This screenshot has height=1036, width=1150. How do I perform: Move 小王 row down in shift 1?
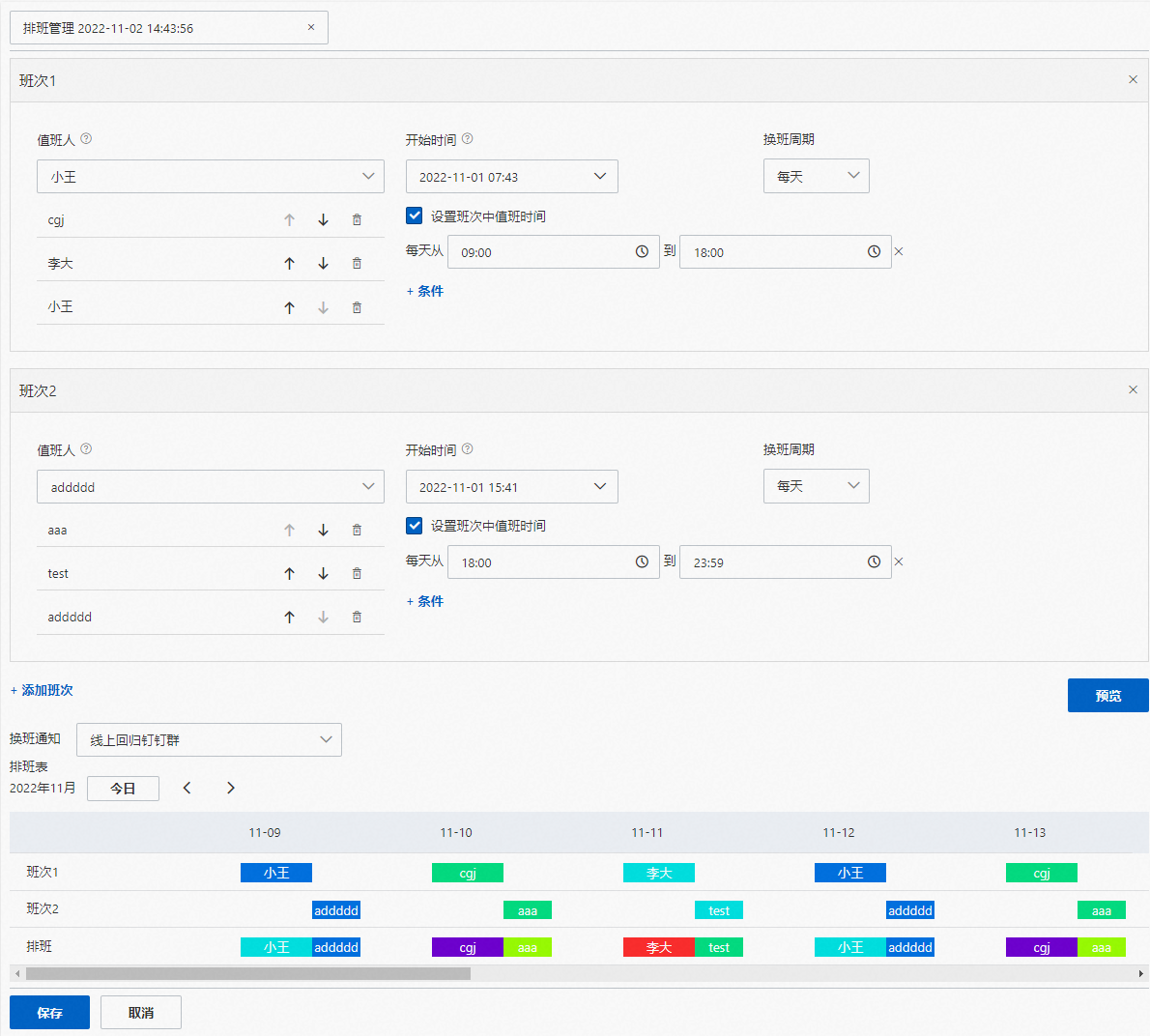323,307
